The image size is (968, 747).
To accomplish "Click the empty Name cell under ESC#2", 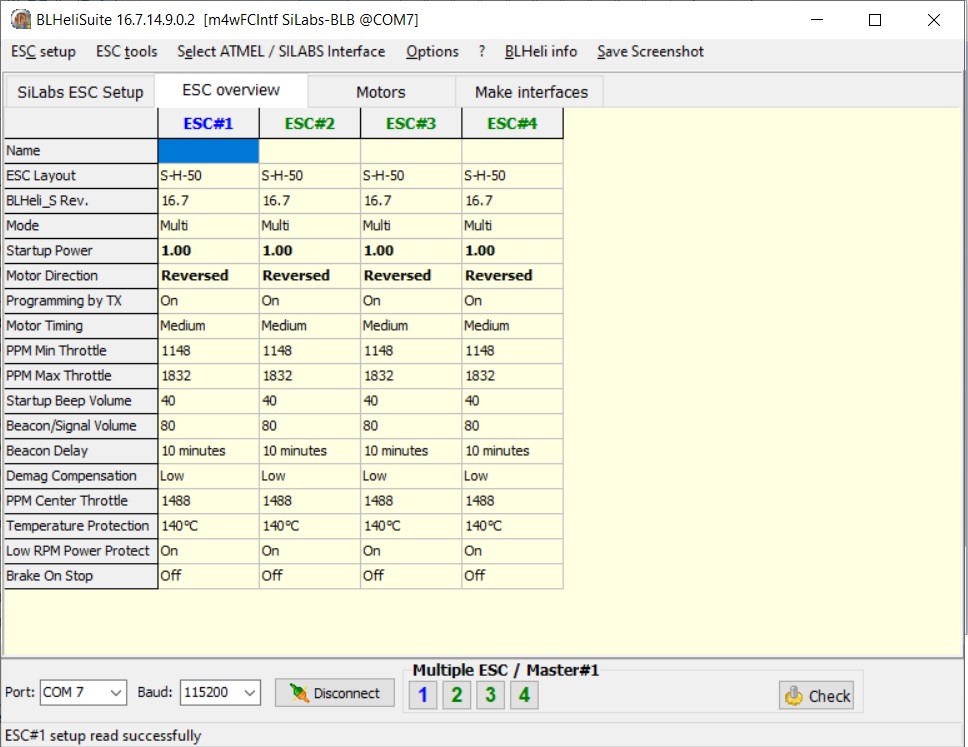I will tap(310, 151).
